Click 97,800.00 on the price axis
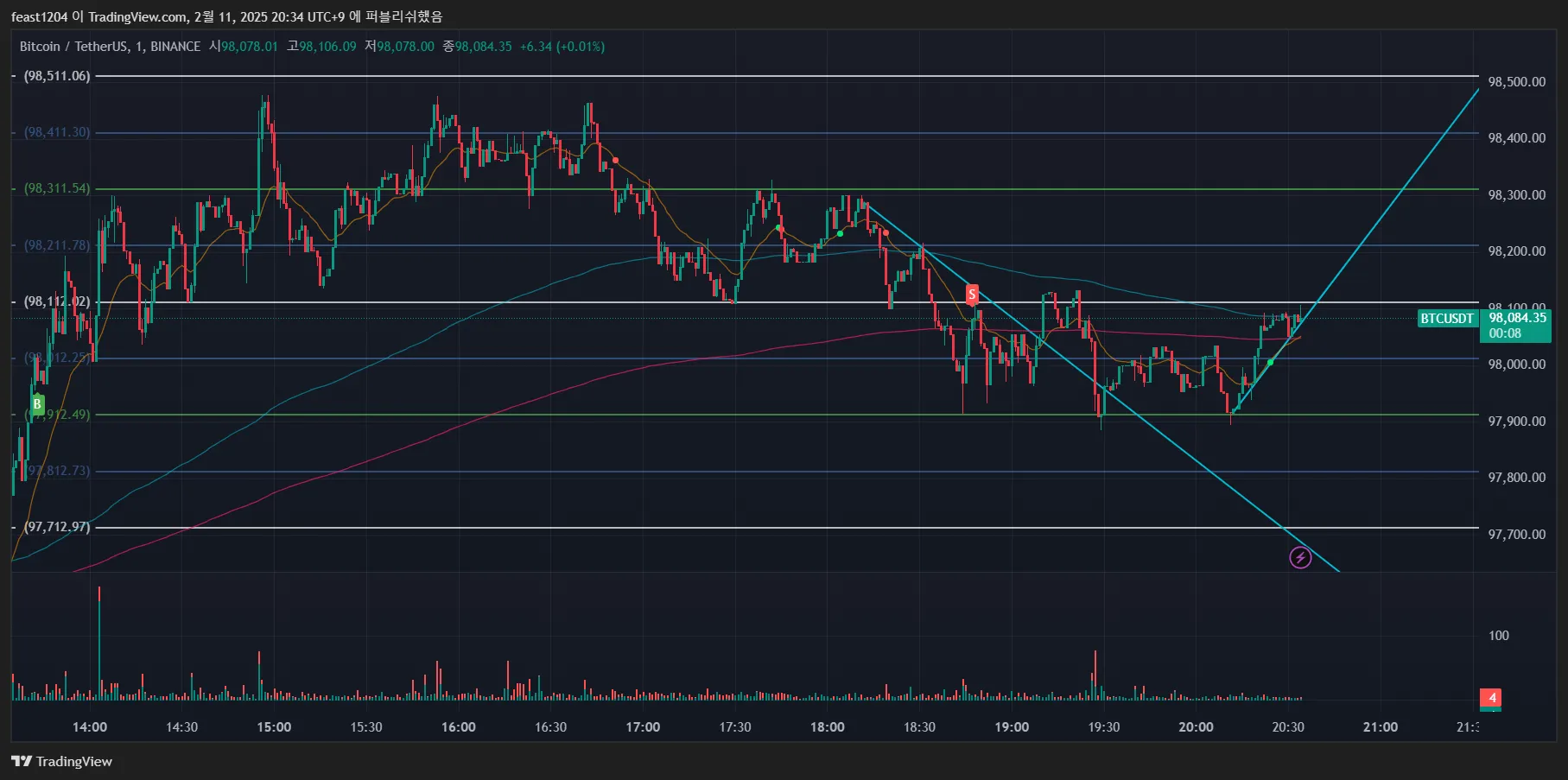This screenshot has height=780, width=1568. (x=1516, y=478)
